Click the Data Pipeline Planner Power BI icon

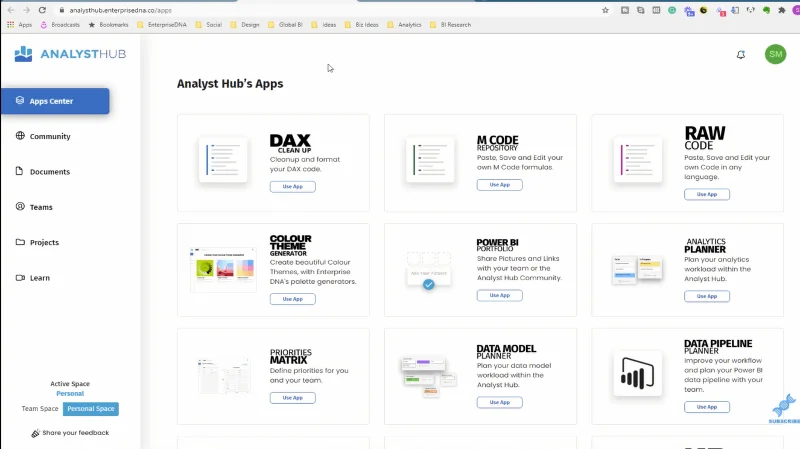click(638, 373)
